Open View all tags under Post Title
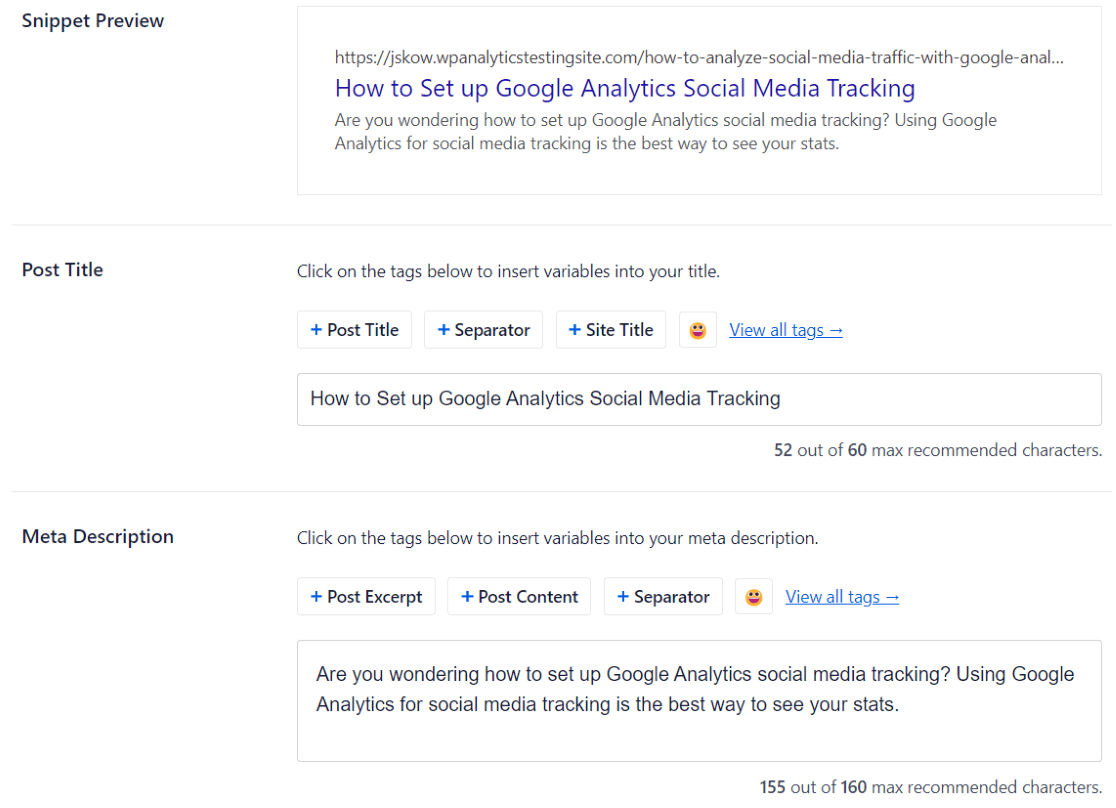Viewport: 1116px width, 808px height. (x=786, y=330)
